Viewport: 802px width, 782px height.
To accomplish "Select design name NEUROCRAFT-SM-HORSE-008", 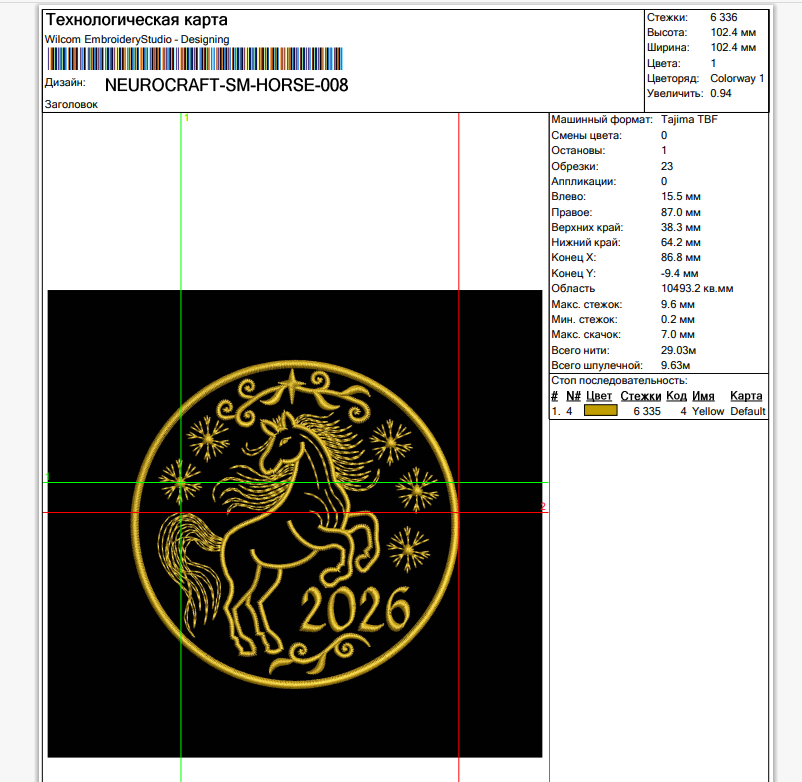I will (227, 85).
